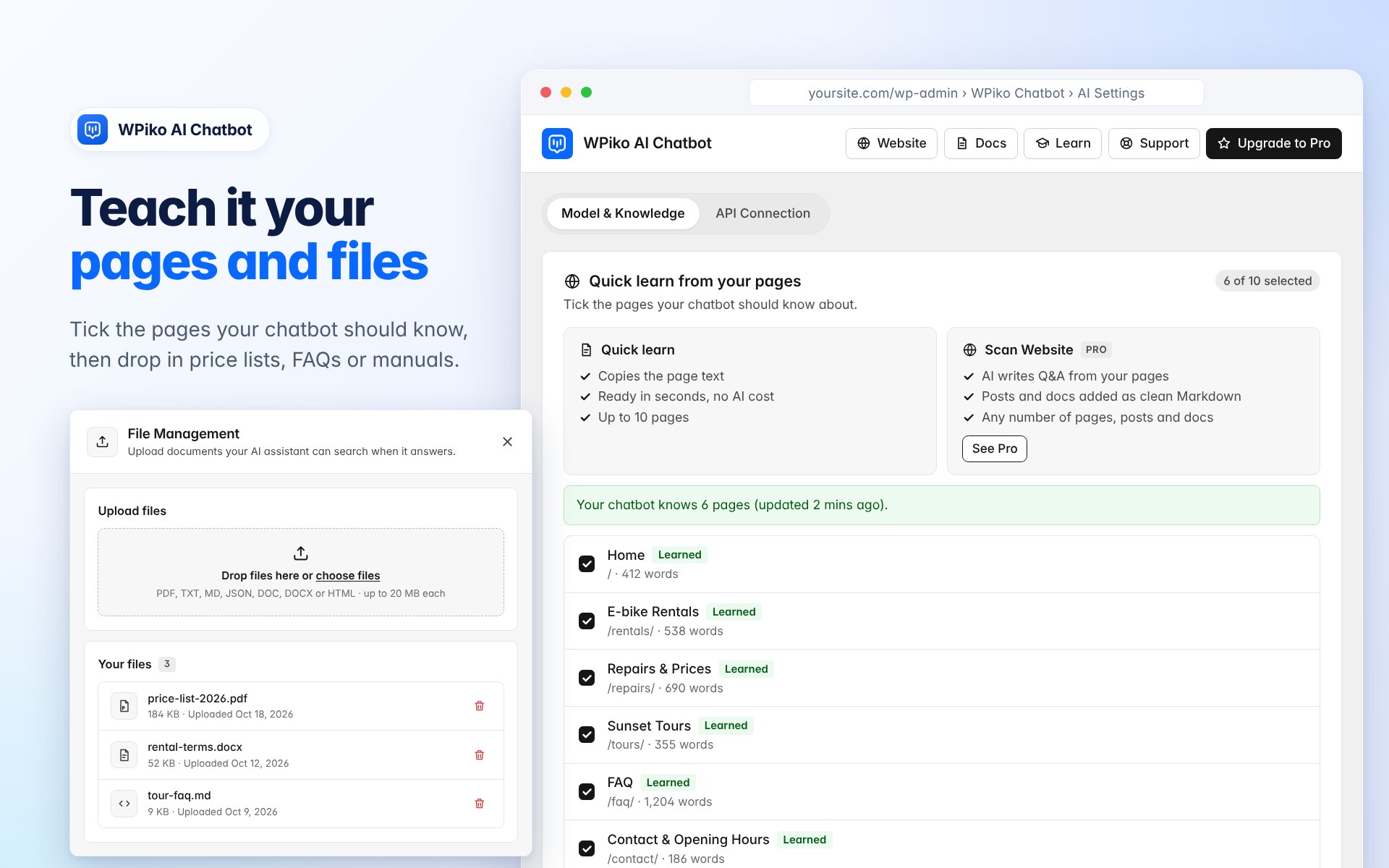Switch to the API Connection tab
Viewport: 1389px width, 868px height.
[x=763, y=213]
